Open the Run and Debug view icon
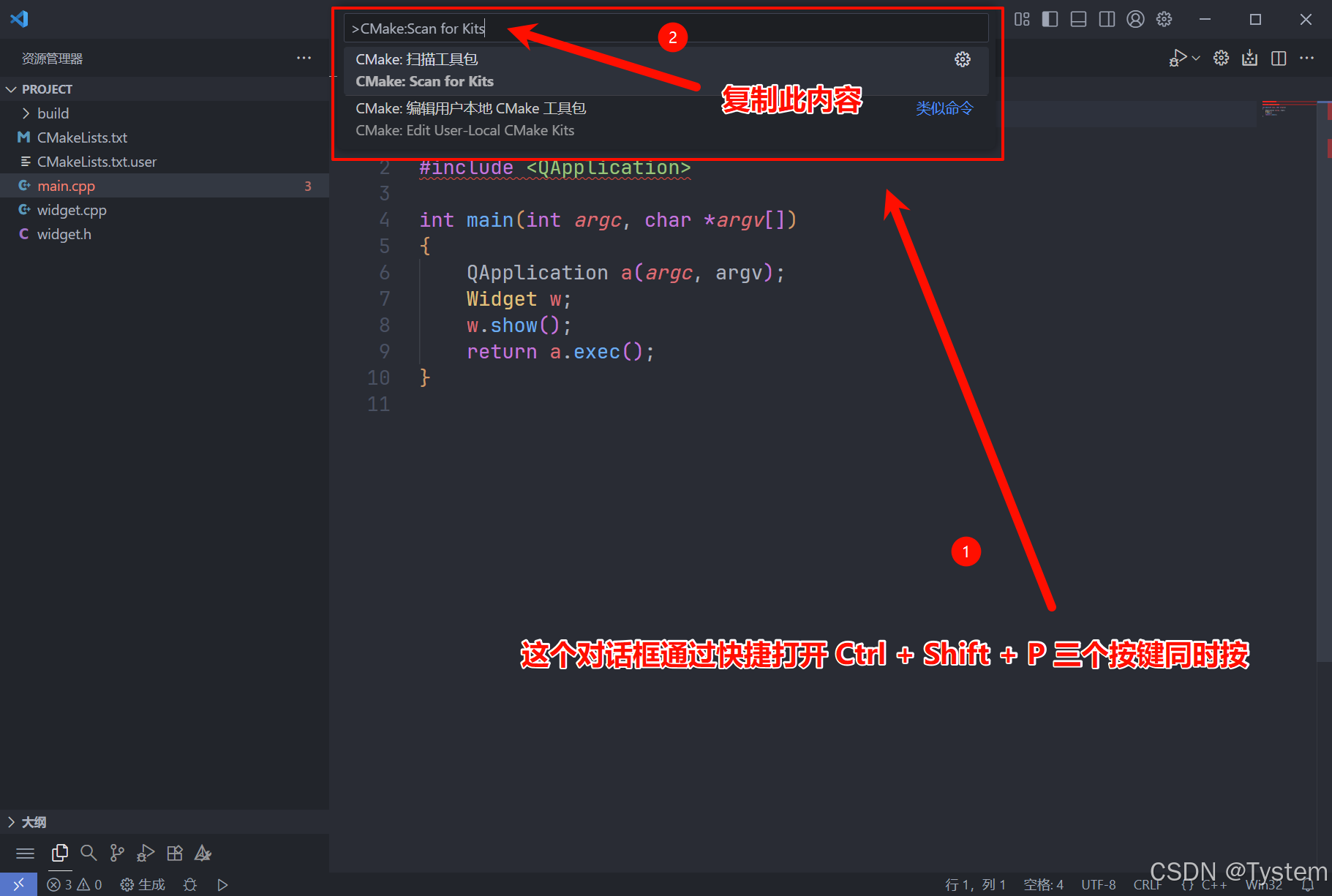This screenshot has width=1332, height=896. pos(146,853)
